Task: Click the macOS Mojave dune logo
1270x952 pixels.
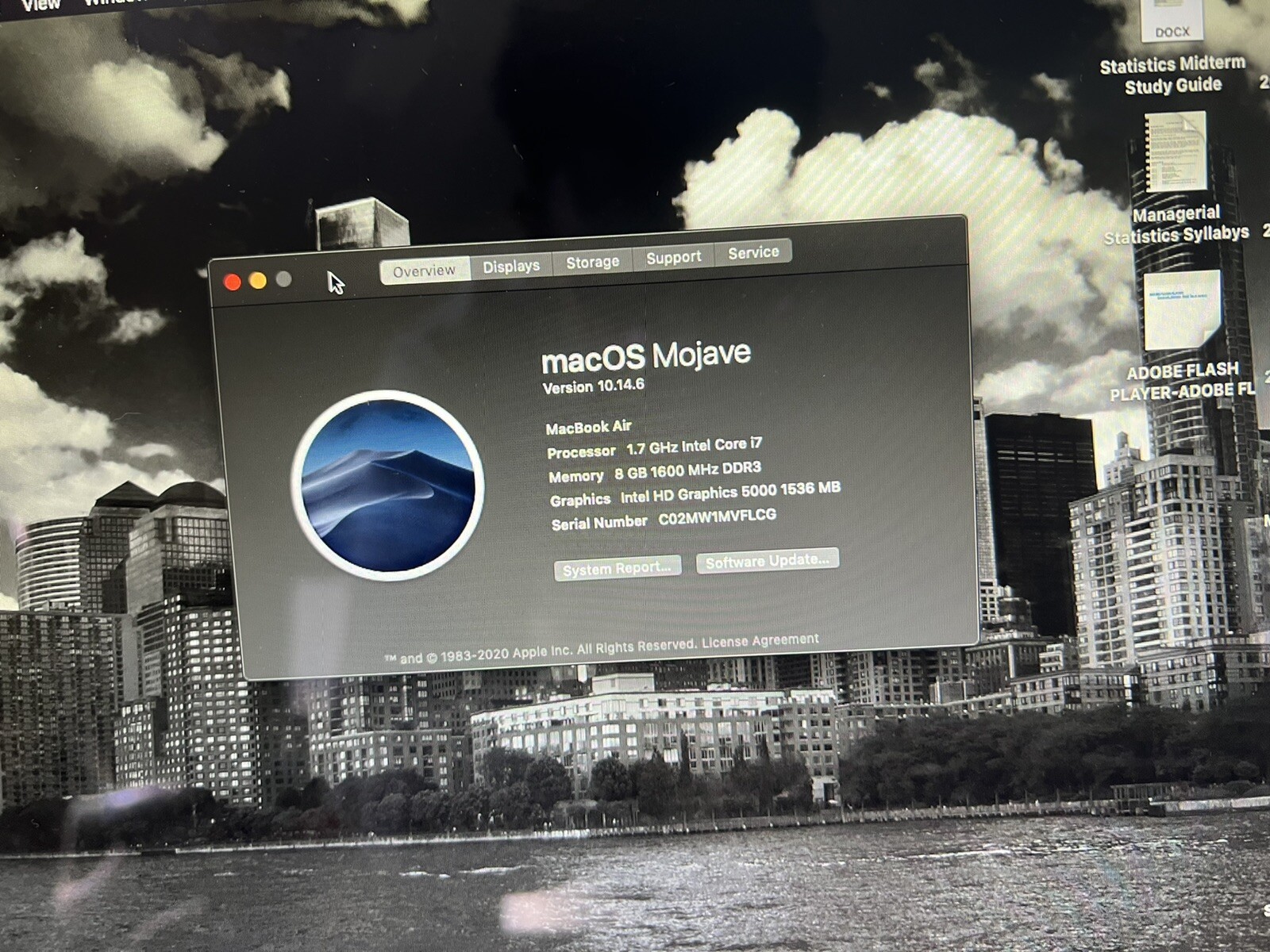Action: [x=388, y=485]
